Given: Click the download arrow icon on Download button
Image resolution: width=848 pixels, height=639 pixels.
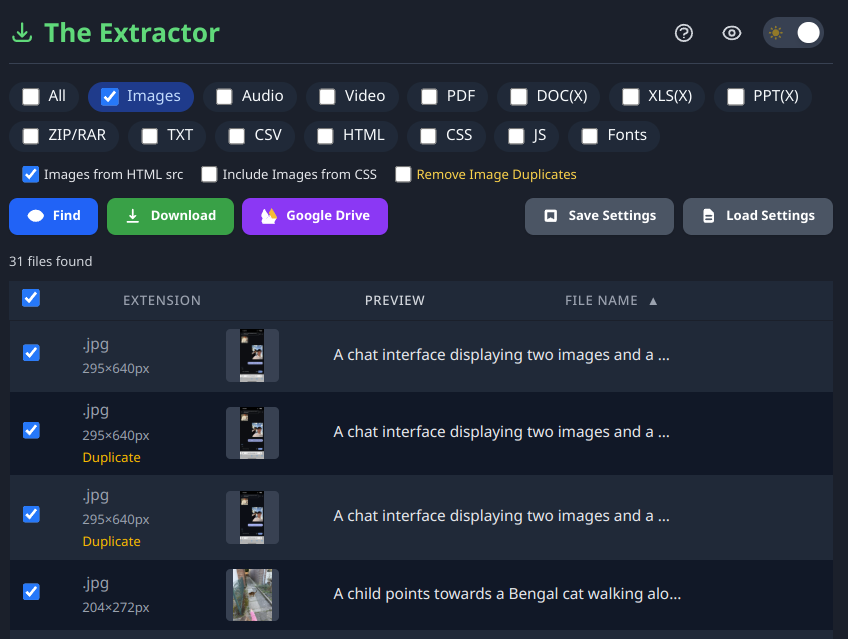Looking at the screenshot, I should [132, 216].
